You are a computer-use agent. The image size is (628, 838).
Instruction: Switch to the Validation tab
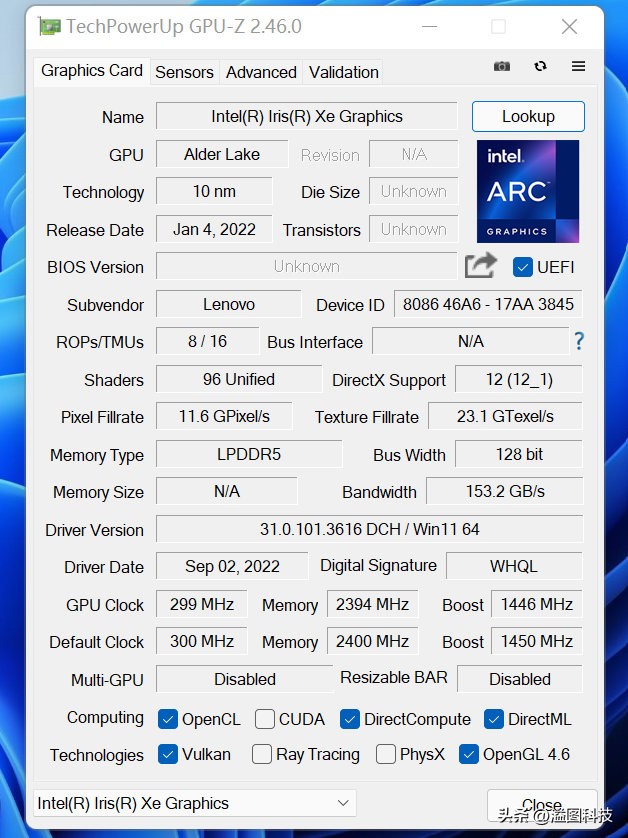[x=344, y=72]
